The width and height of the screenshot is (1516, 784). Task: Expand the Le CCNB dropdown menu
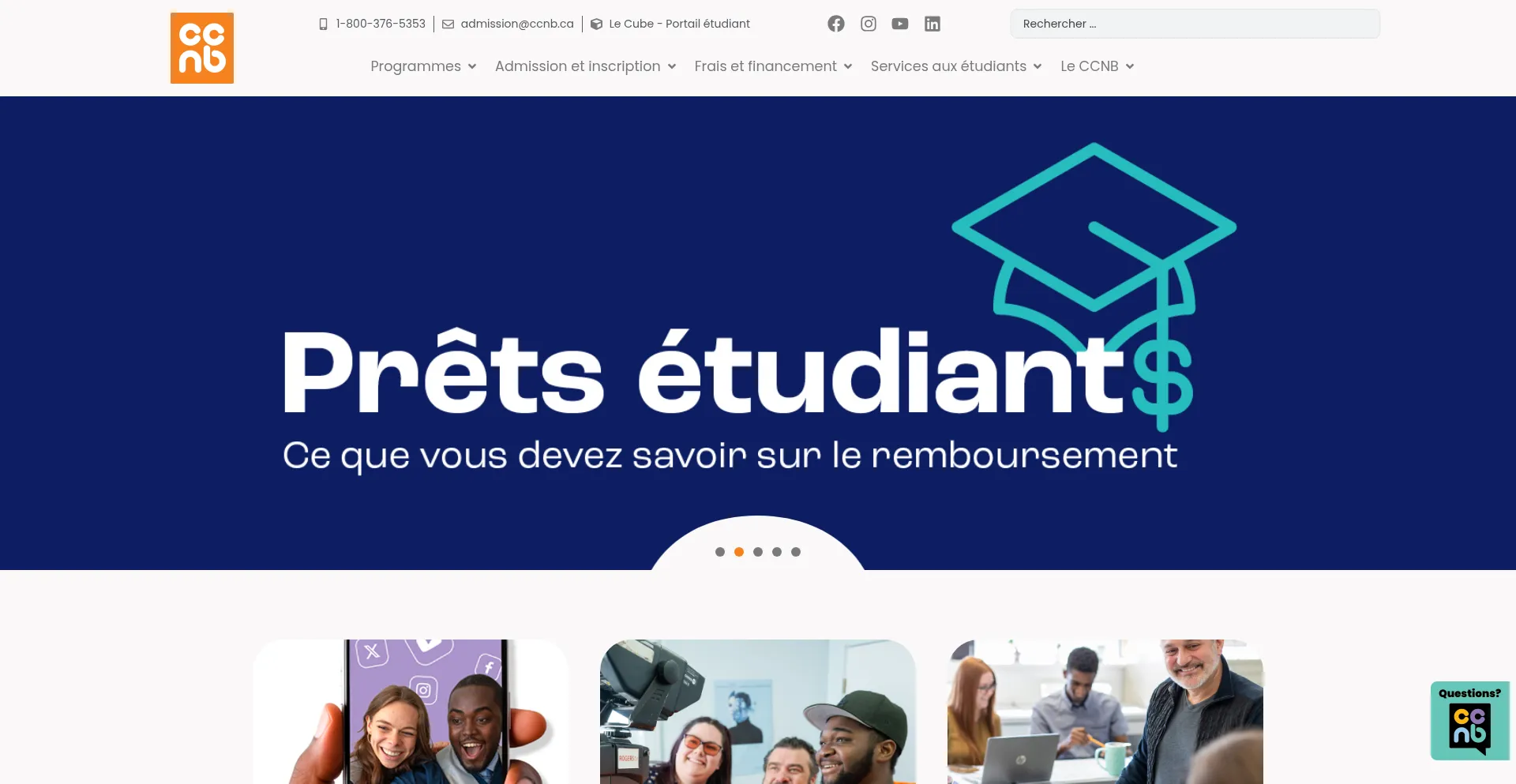[x=1098, y=66]
